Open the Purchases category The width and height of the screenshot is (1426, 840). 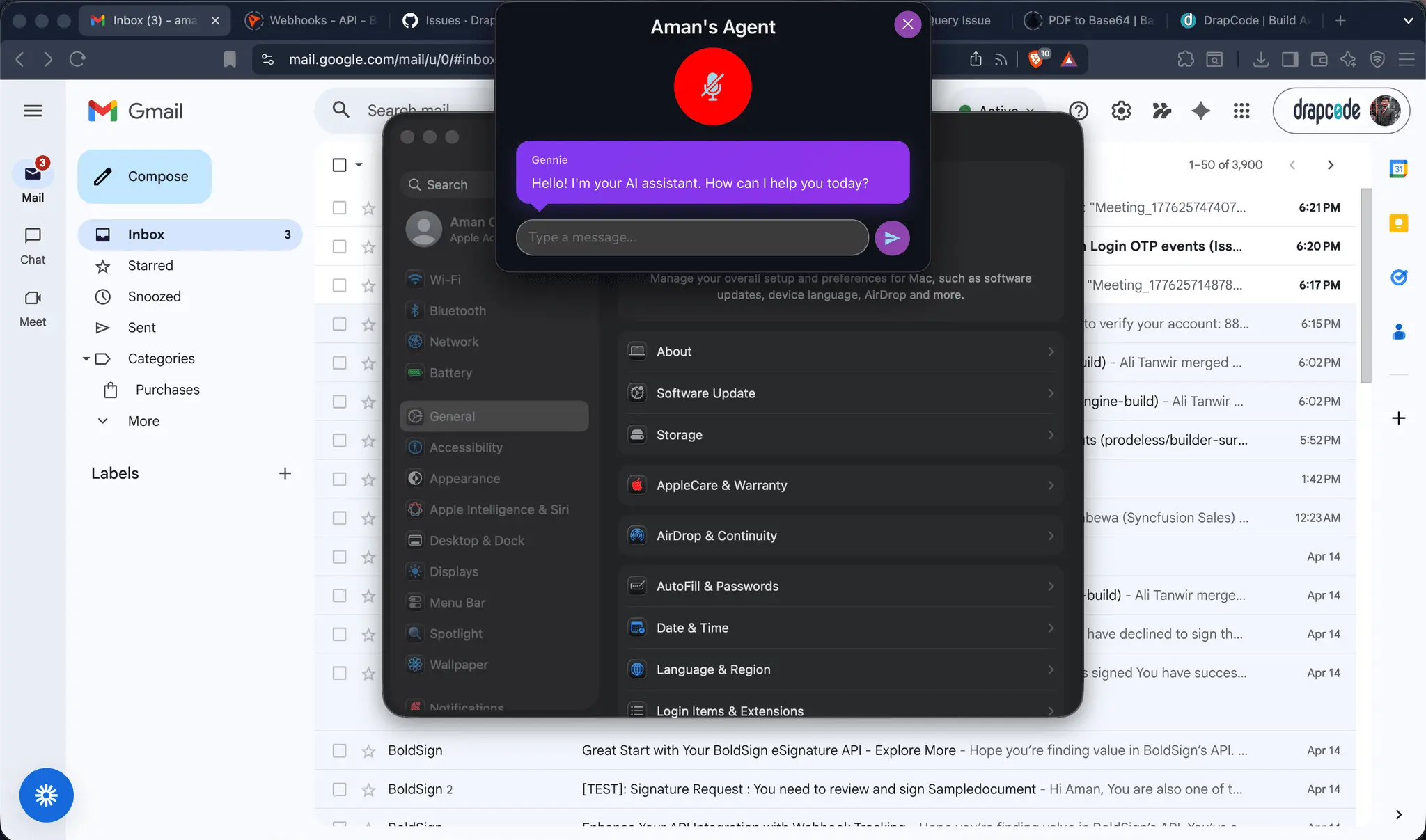point(167,390)
